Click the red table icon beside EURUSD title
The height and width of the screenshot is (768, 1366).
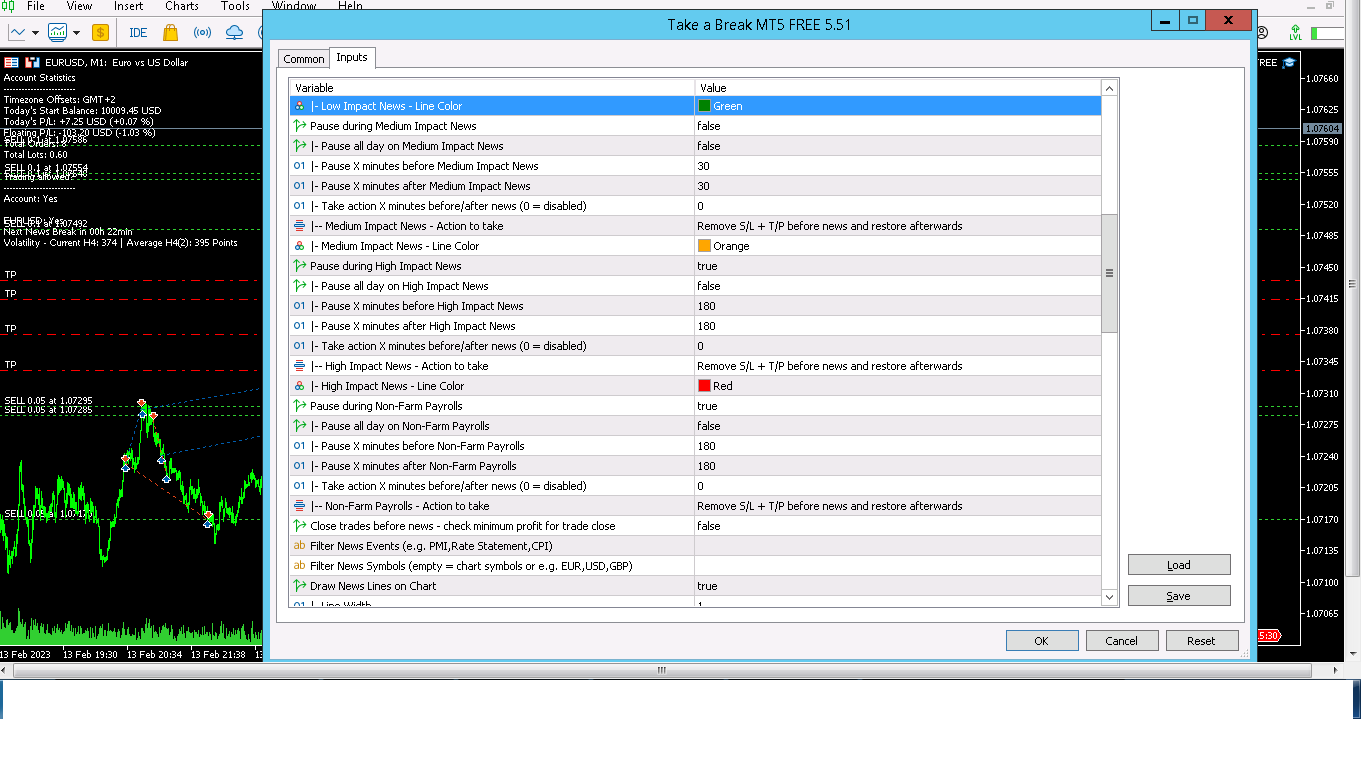pos(11,62)
